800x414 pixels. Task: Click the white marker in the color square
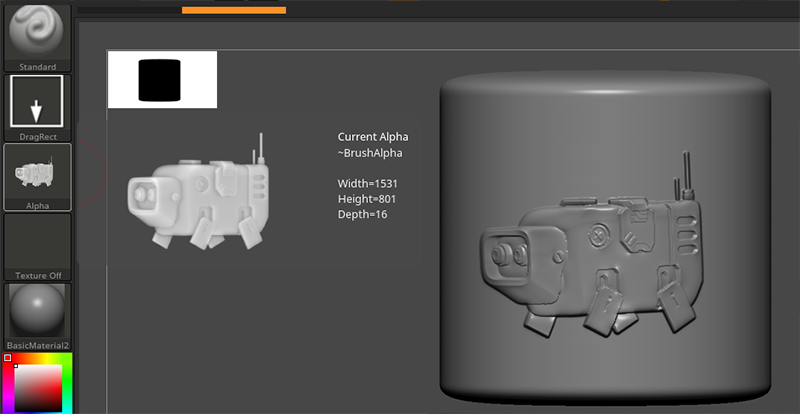point(15,366)
